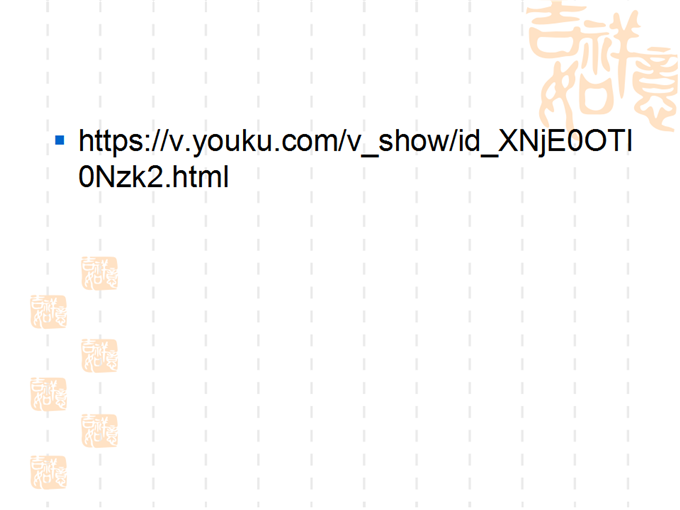Click the second small seal stamp from top
This screenshot has width=680, height=510.
coord(49,311)
